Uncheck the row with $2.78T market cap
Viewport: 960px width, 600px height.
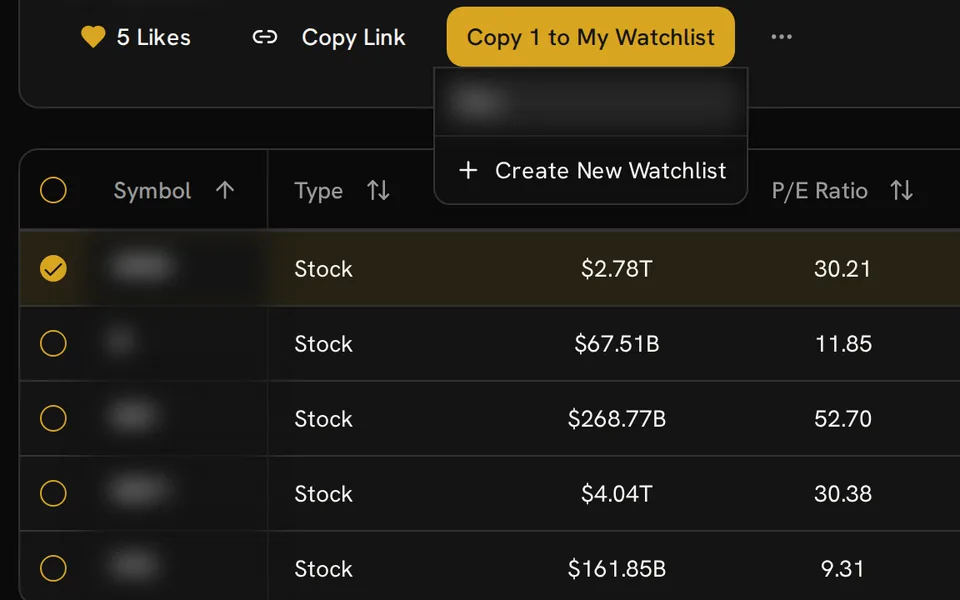53,269
